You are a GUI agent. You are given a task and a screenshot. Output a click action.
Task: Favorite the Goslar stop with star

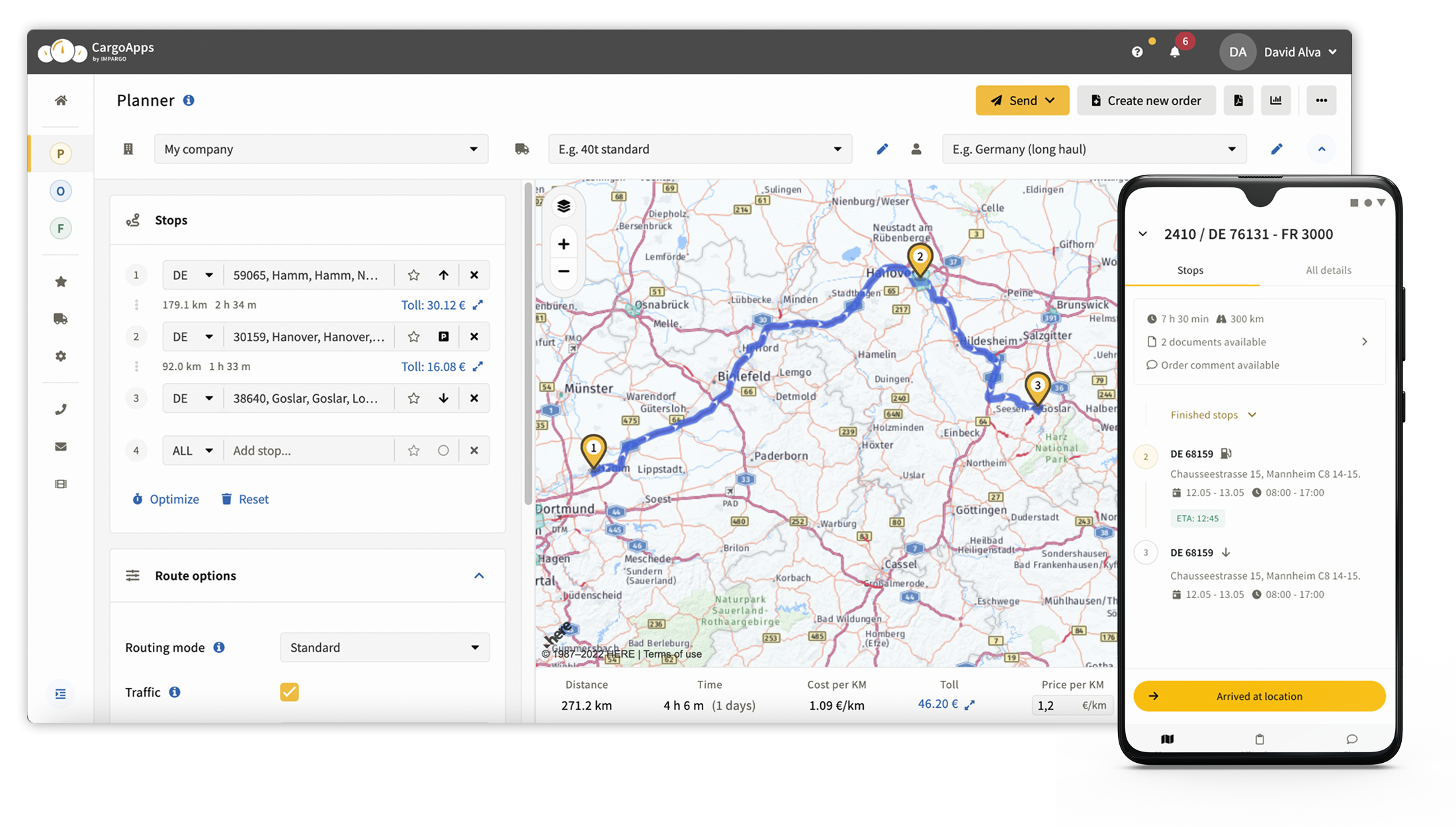click(x=414, y=398)
